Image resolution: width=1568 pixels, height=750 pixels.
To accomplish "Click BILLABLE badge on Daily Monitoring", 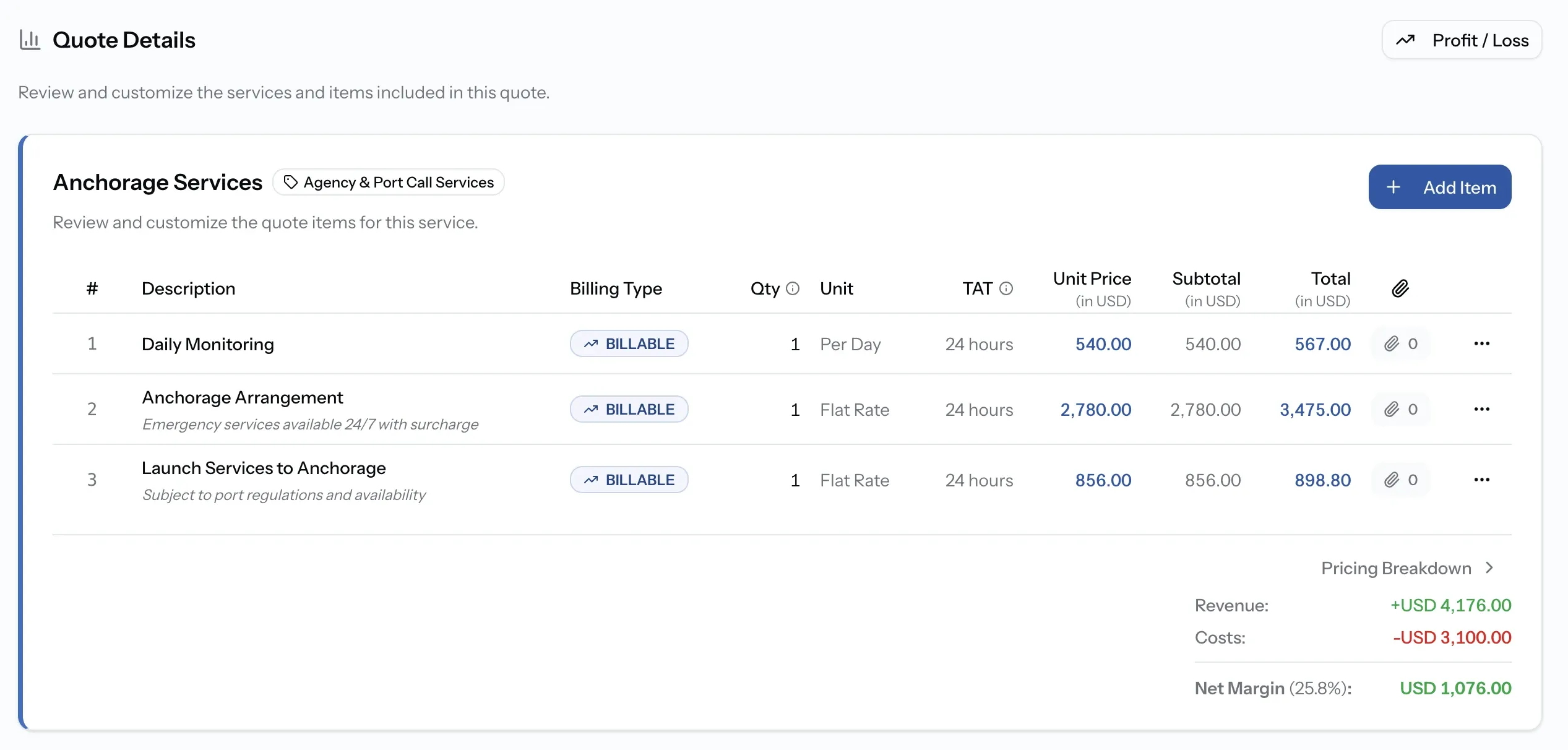I will 629,344.
